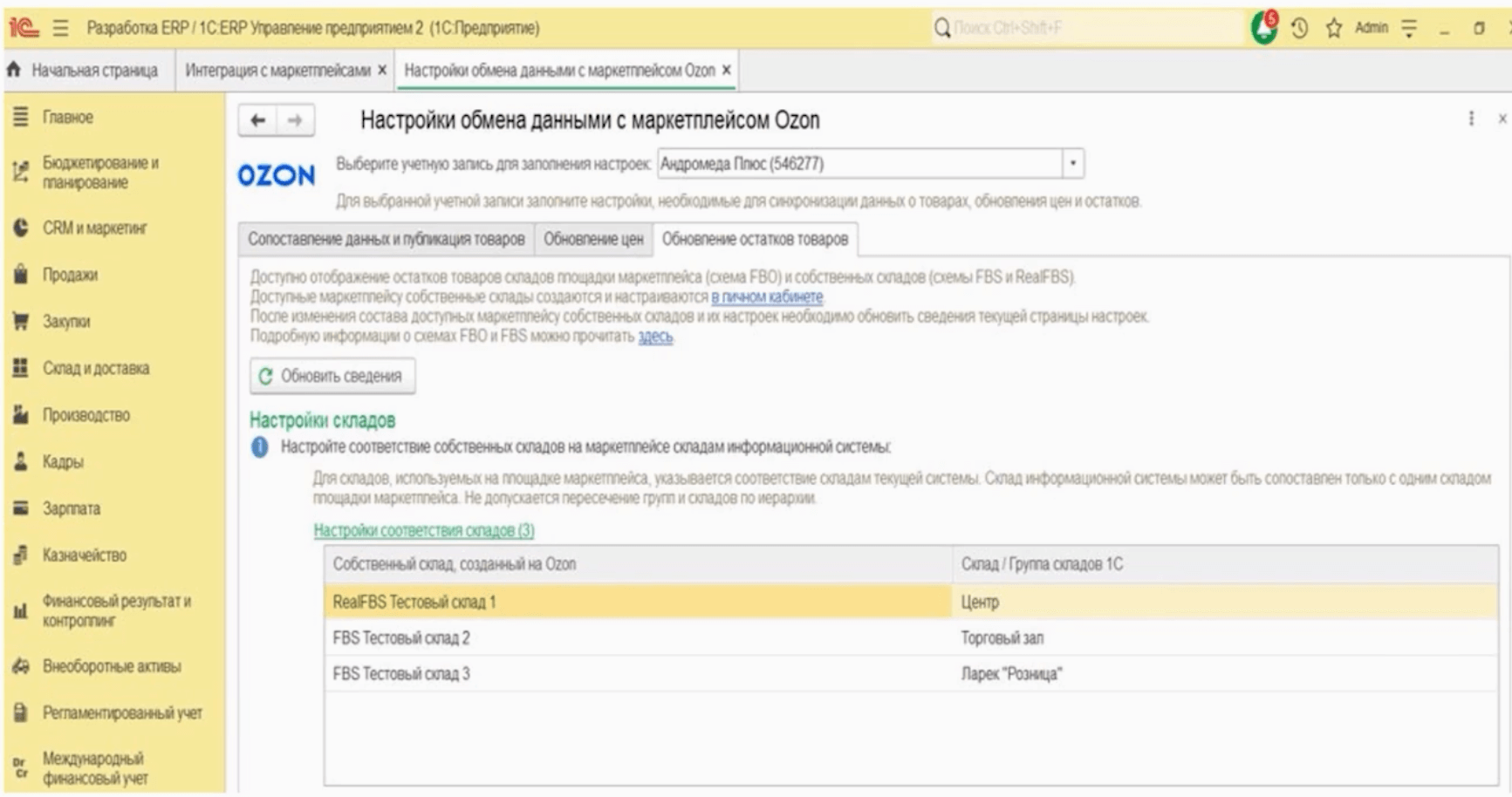Expand the account selection dropdown arrow

[1073, 163]
